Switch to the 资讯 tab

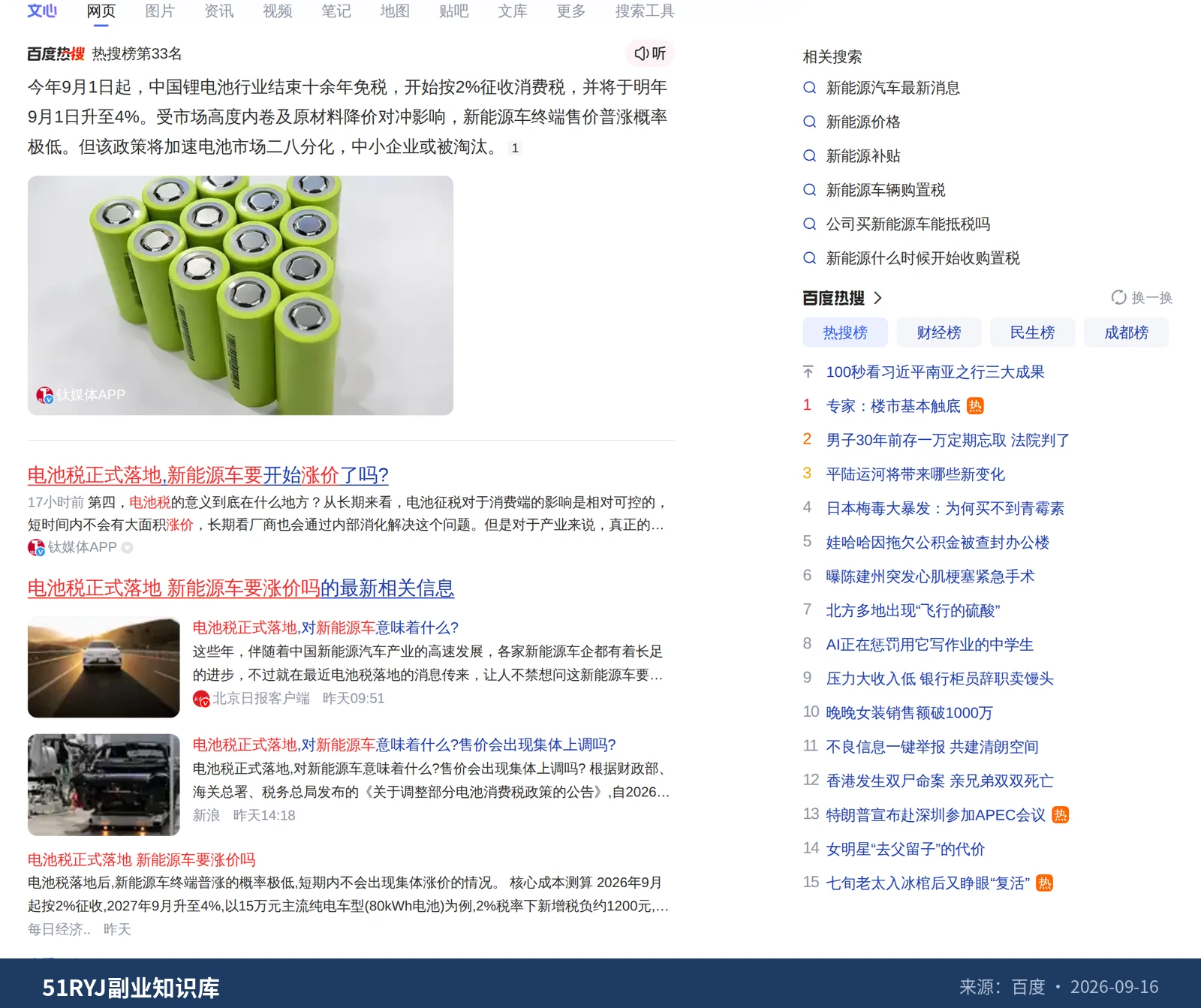[x=219, y=11]
